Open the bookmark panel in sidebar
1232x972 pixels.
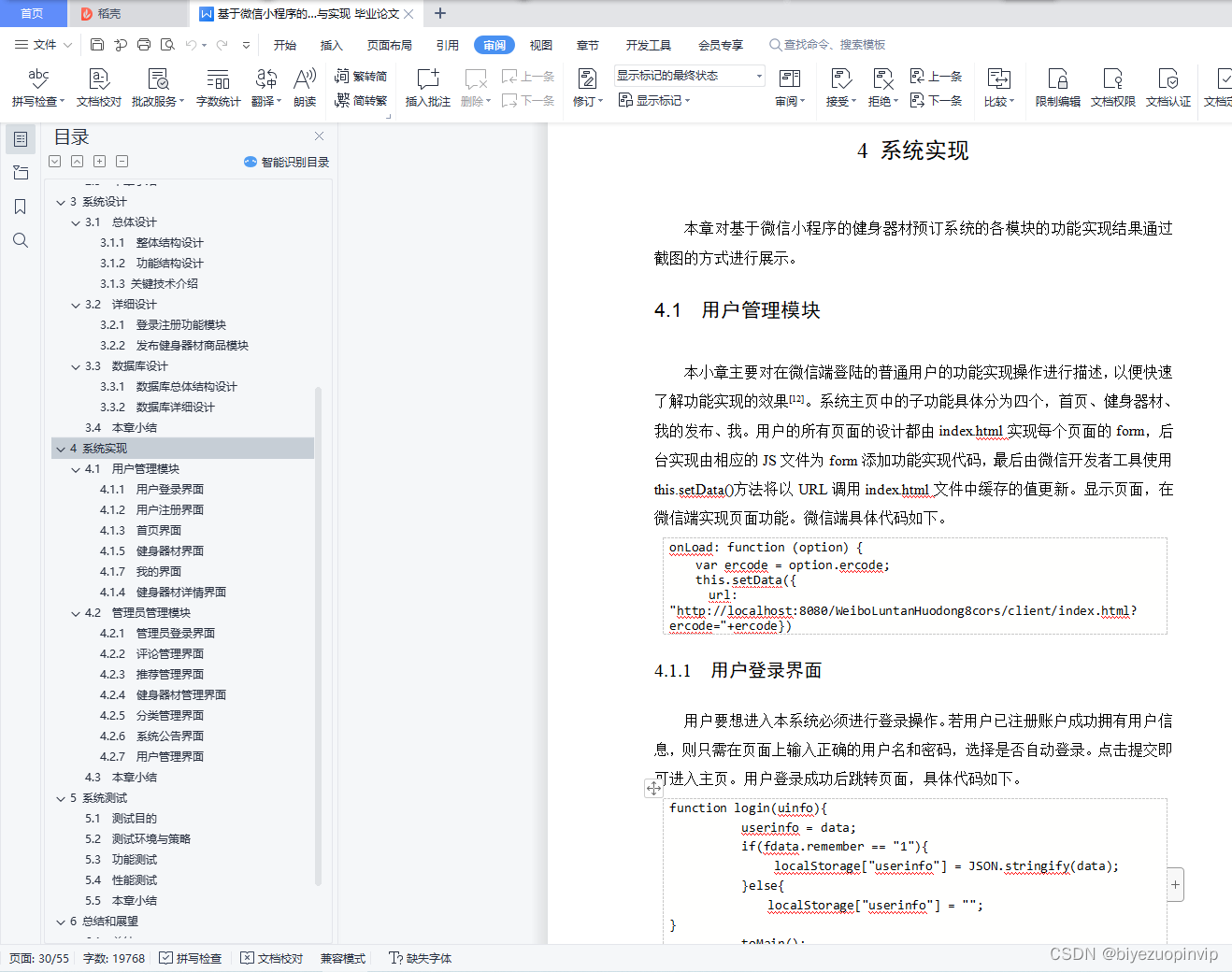21,207
